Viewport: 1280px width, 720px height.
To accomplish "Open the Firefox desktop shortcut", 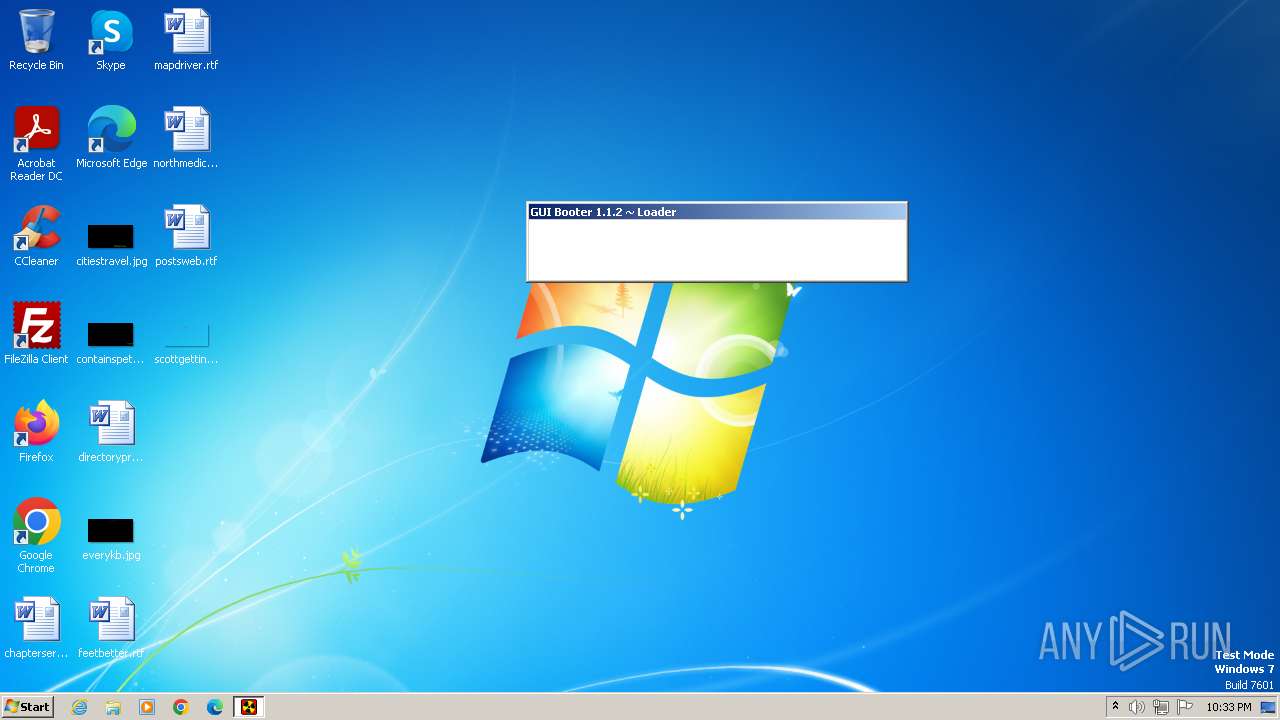I will pyautogui.click(x=36, y=431).
